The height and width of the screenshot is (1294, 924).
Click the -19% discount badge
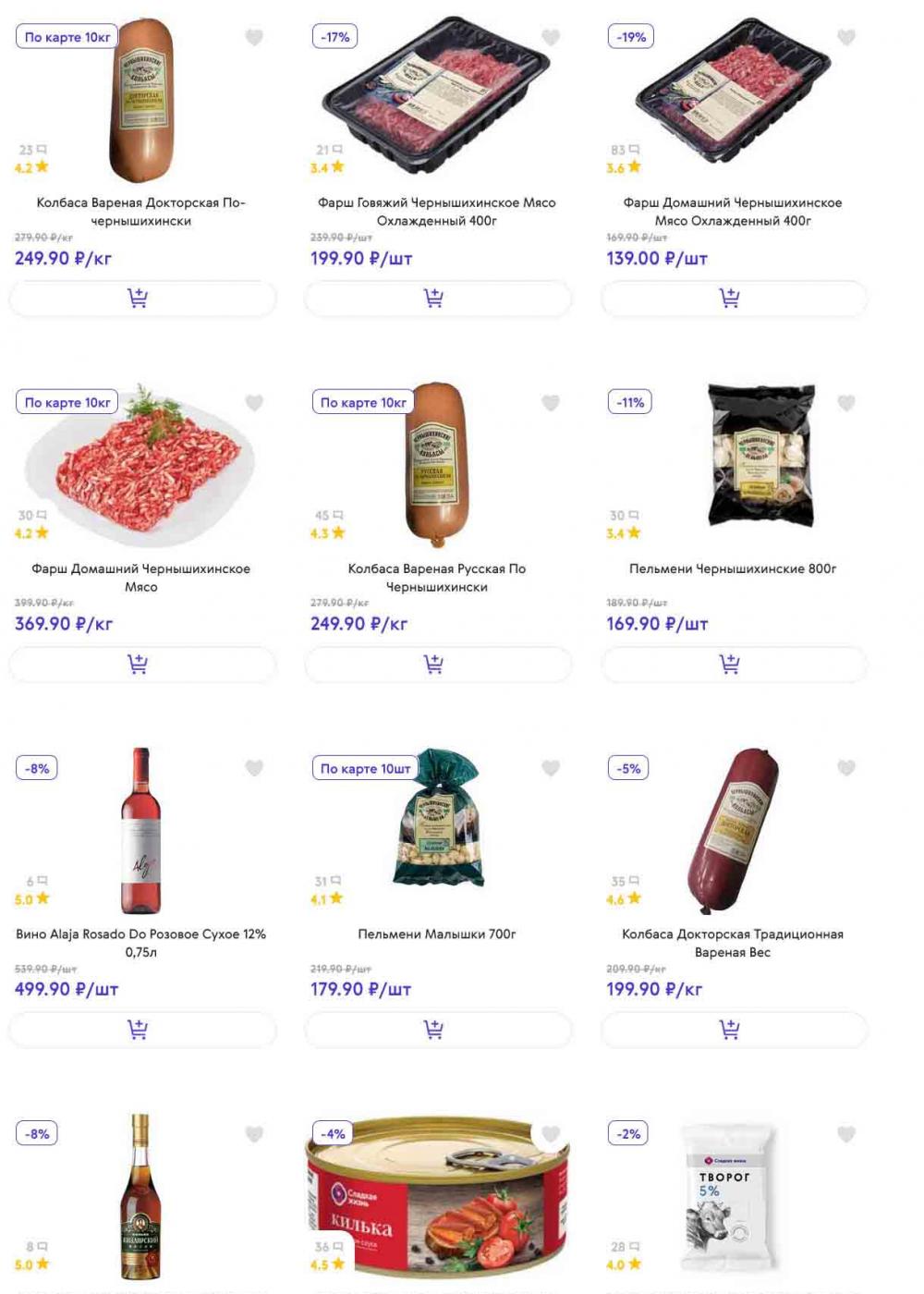632,37
